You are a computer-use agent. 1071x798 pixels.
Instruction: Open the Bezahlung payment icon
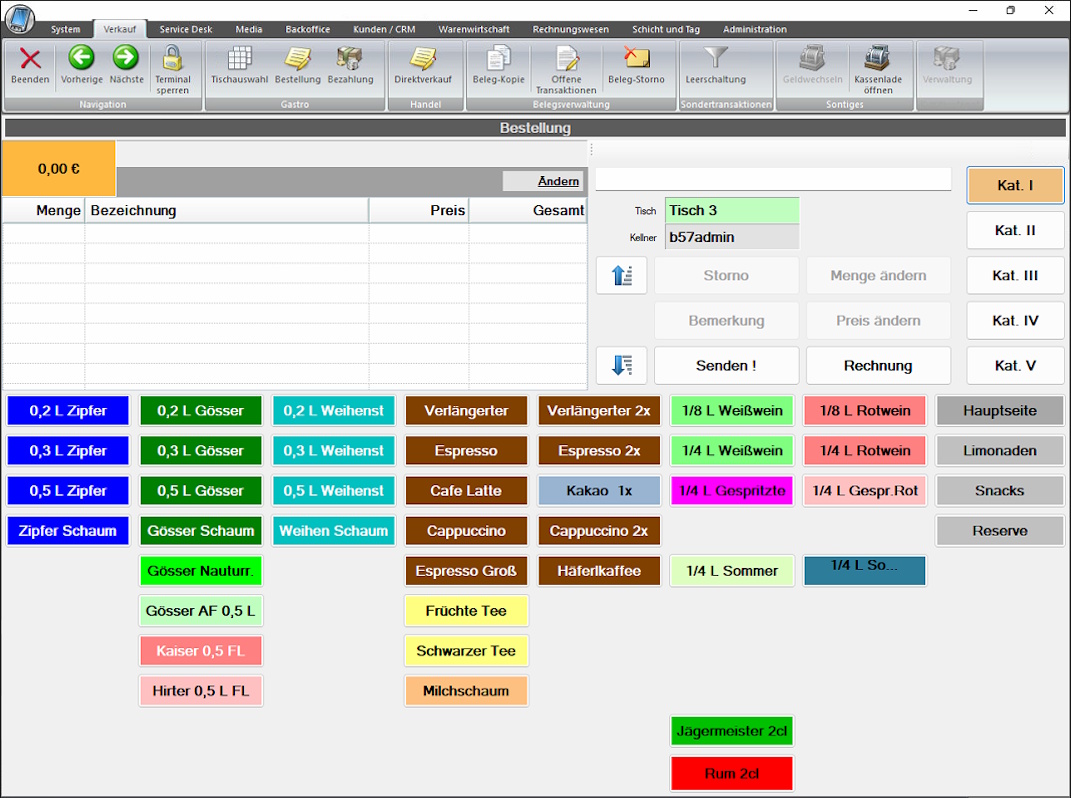click(350, 59)
